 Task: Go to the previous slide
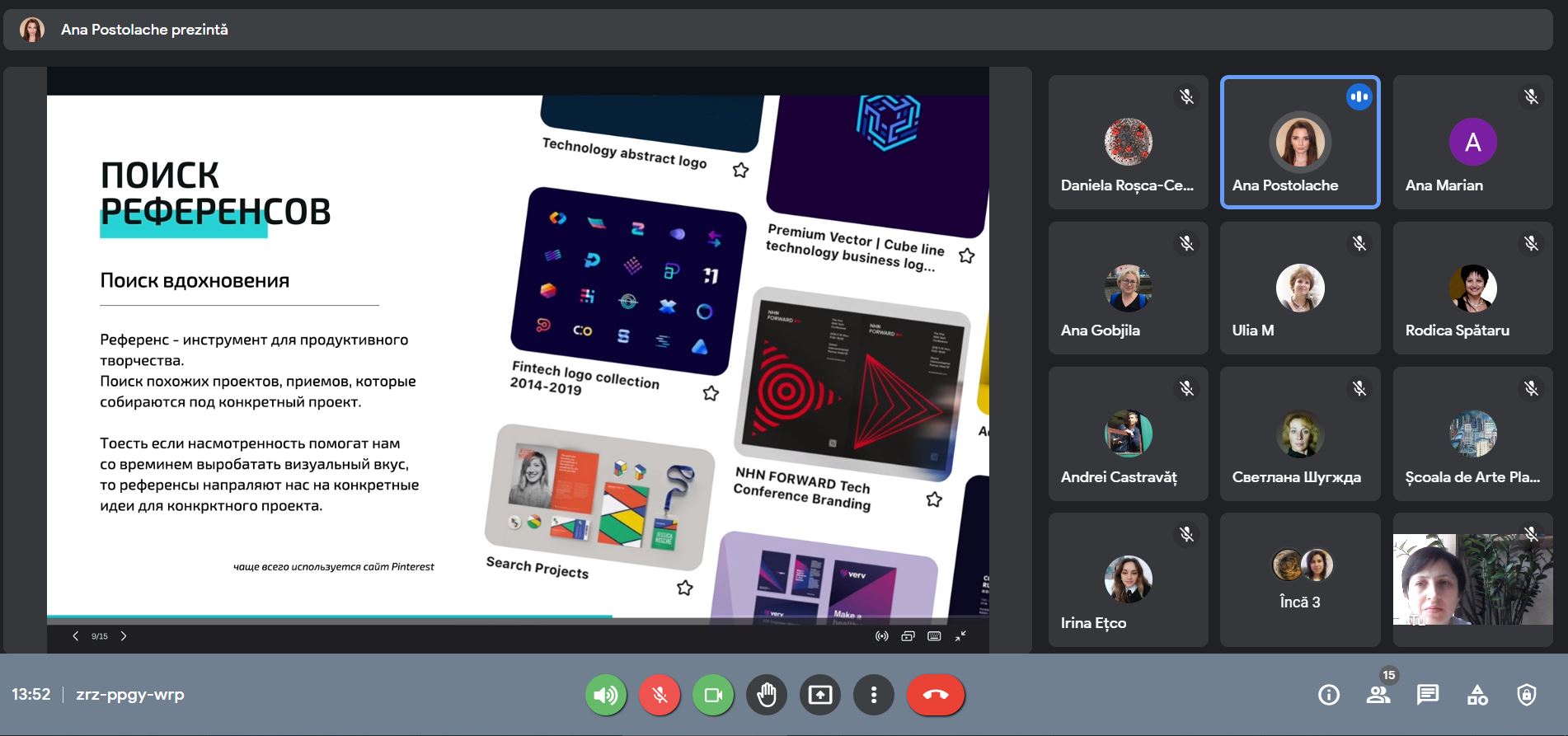pos(76,636)
